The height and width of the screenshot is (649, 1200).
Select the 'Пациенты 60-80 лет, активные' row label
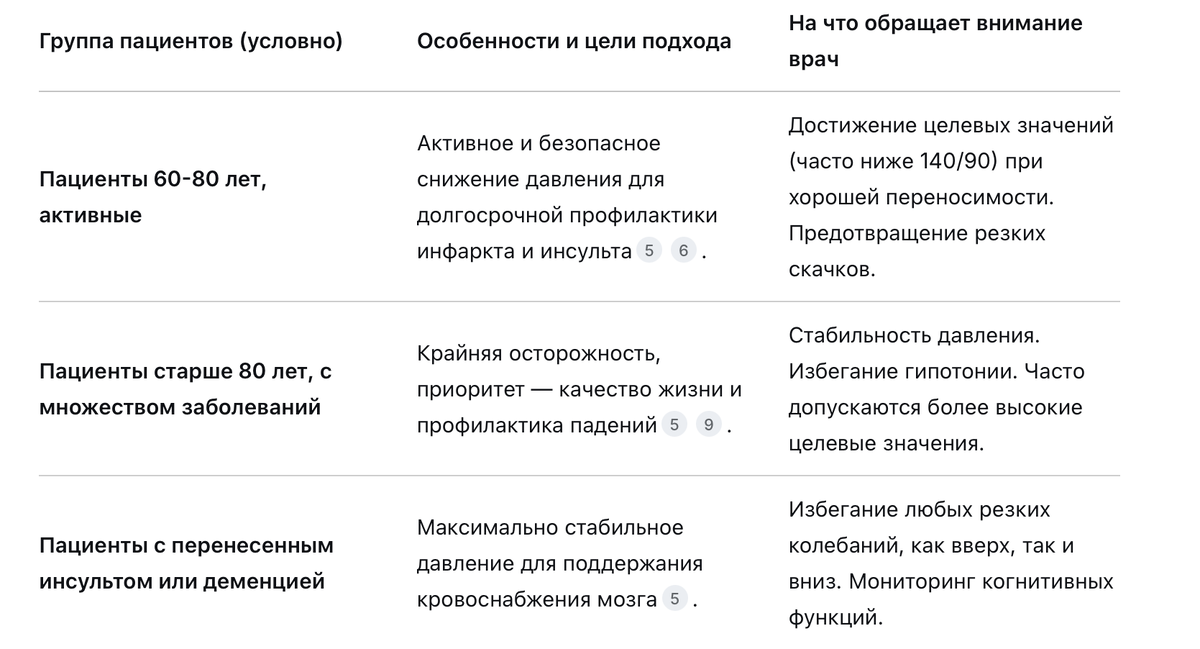point(152,197)
